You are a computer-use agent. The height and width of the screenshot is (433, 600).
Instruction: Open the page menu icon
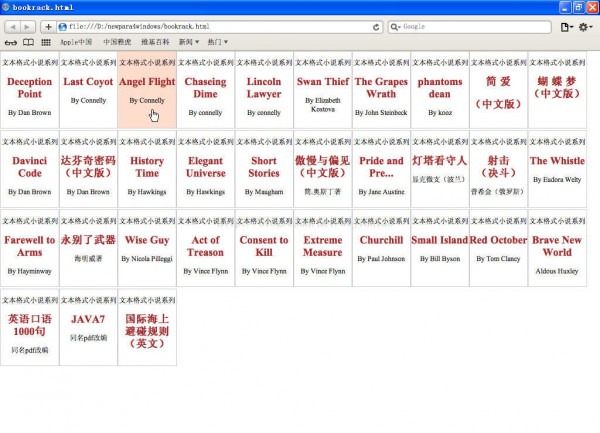[567, 27]
